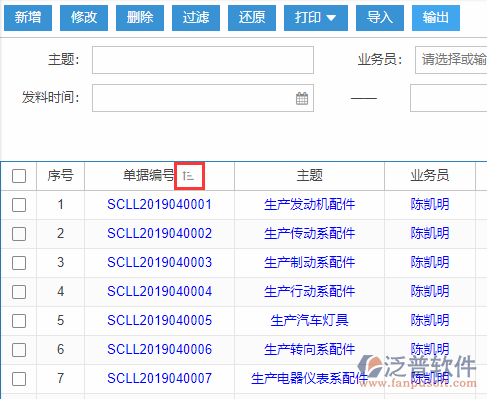This screenshot has height=399, width=487.
Task: Click the 输出 export button
Action: coord(436,18)
